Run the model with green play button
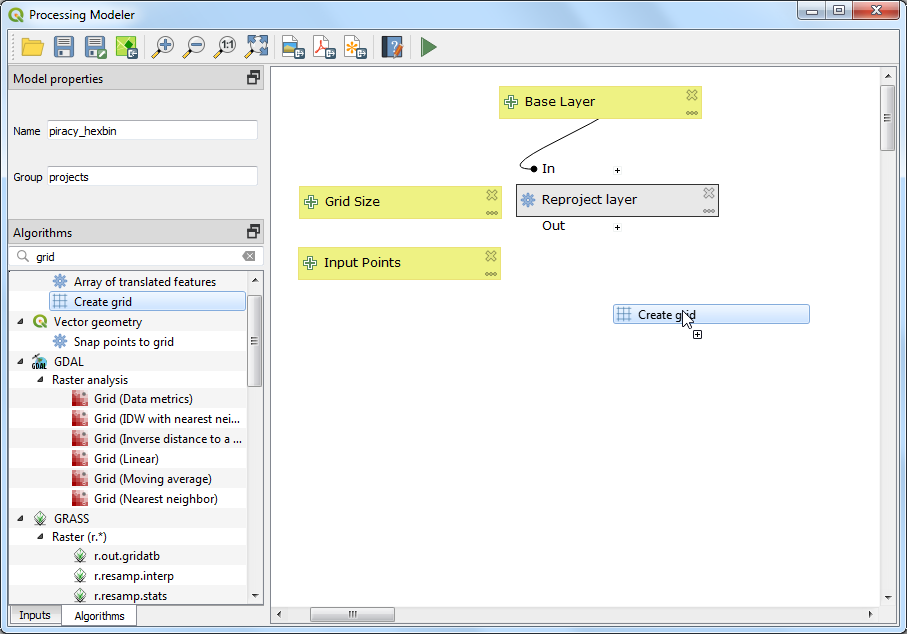The image size is (907, 634). point(428,47)
